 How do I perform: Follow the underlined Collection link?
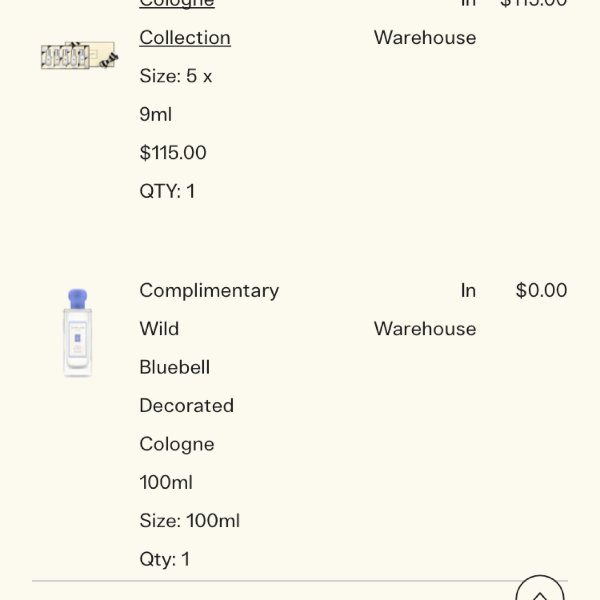pyautogui.click(x=185, y=38)
